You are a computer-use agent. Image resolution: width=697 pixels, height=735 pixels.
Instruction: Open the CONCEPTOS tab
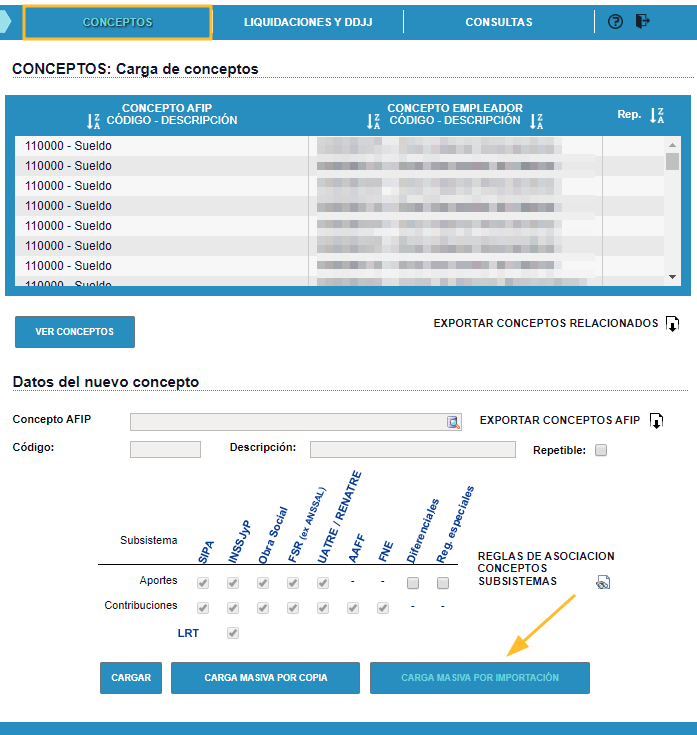tap(117, 22)
